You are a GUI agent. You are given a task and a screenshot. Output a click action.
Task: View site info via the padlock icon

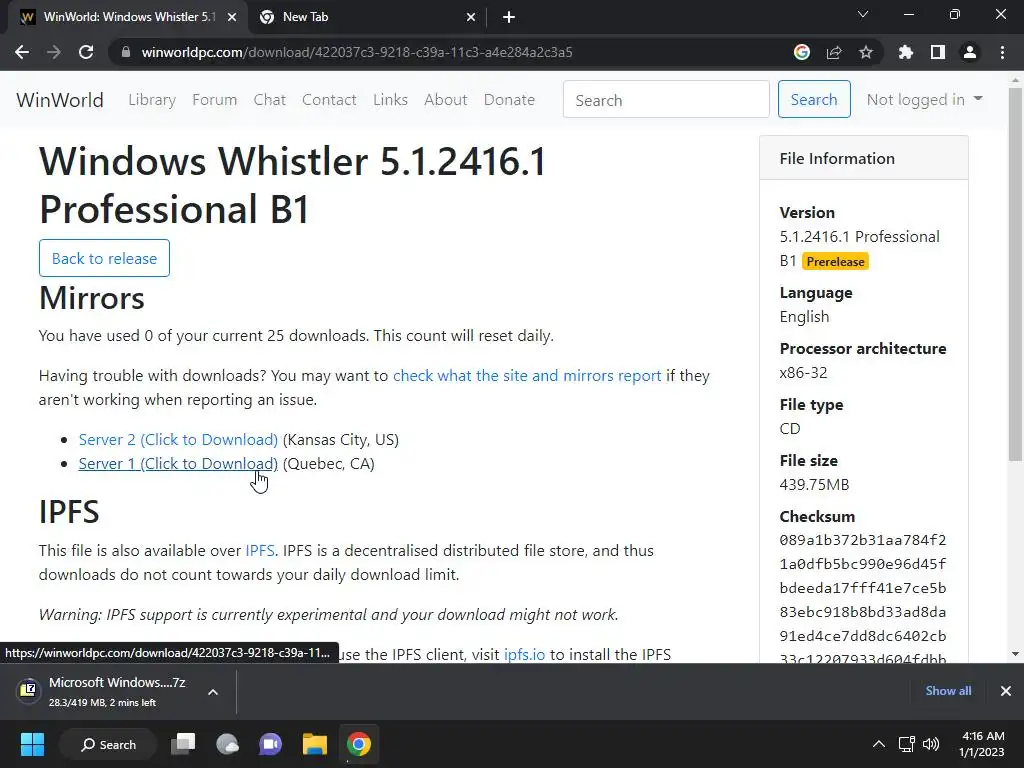[126, 52]
